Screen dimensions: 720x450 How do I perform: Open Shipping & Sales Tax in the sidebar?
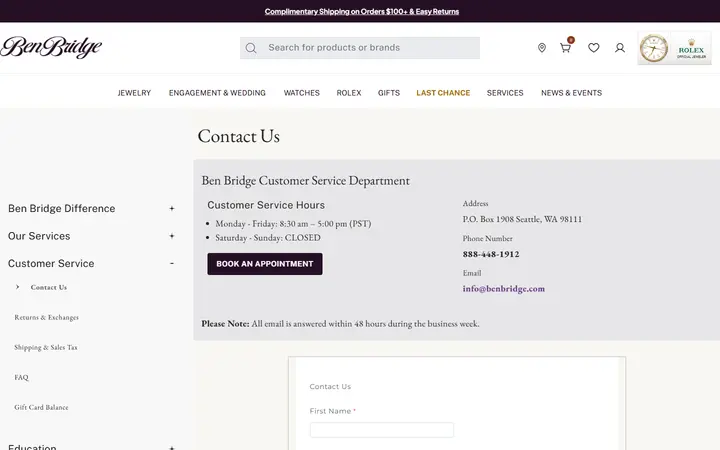pos(46,347)
